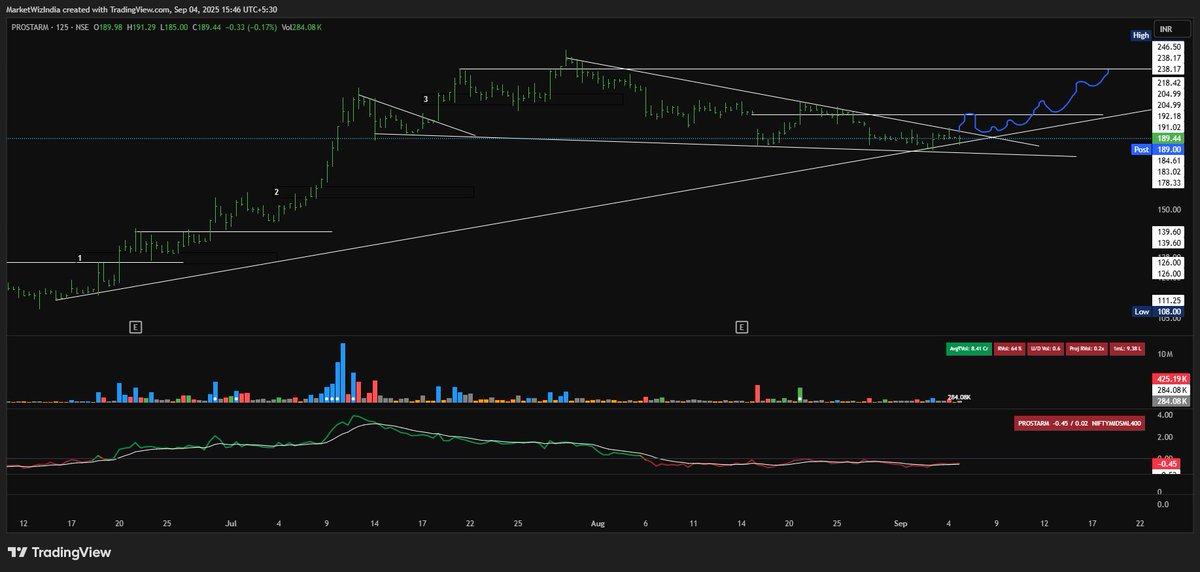The width and height of the screenshot is (1200, 572).
Task: Click the 10M volume axis value
Action: click(1165, 355)
